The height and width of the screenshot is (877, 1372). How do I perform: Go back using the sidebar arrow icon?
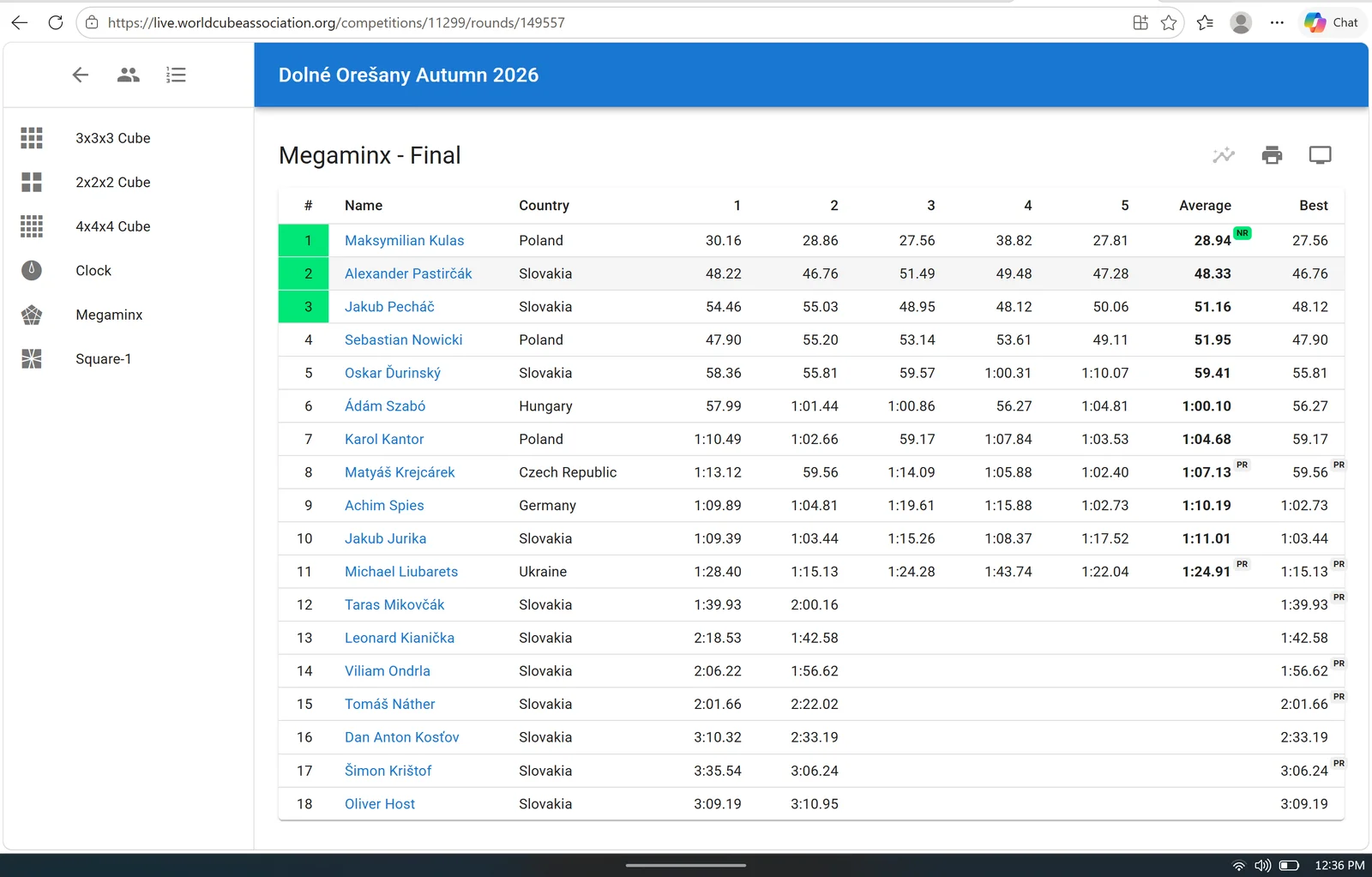[81, 75]
